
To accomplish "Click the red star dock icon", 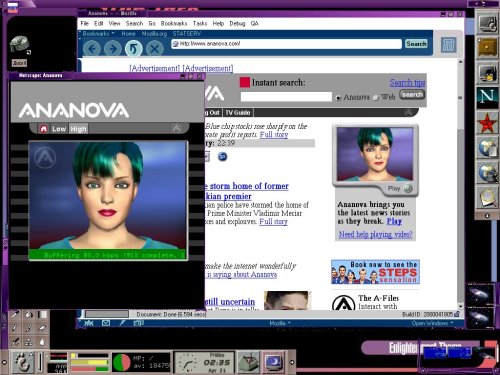I will pyautogui.click(x=487, y=123).
